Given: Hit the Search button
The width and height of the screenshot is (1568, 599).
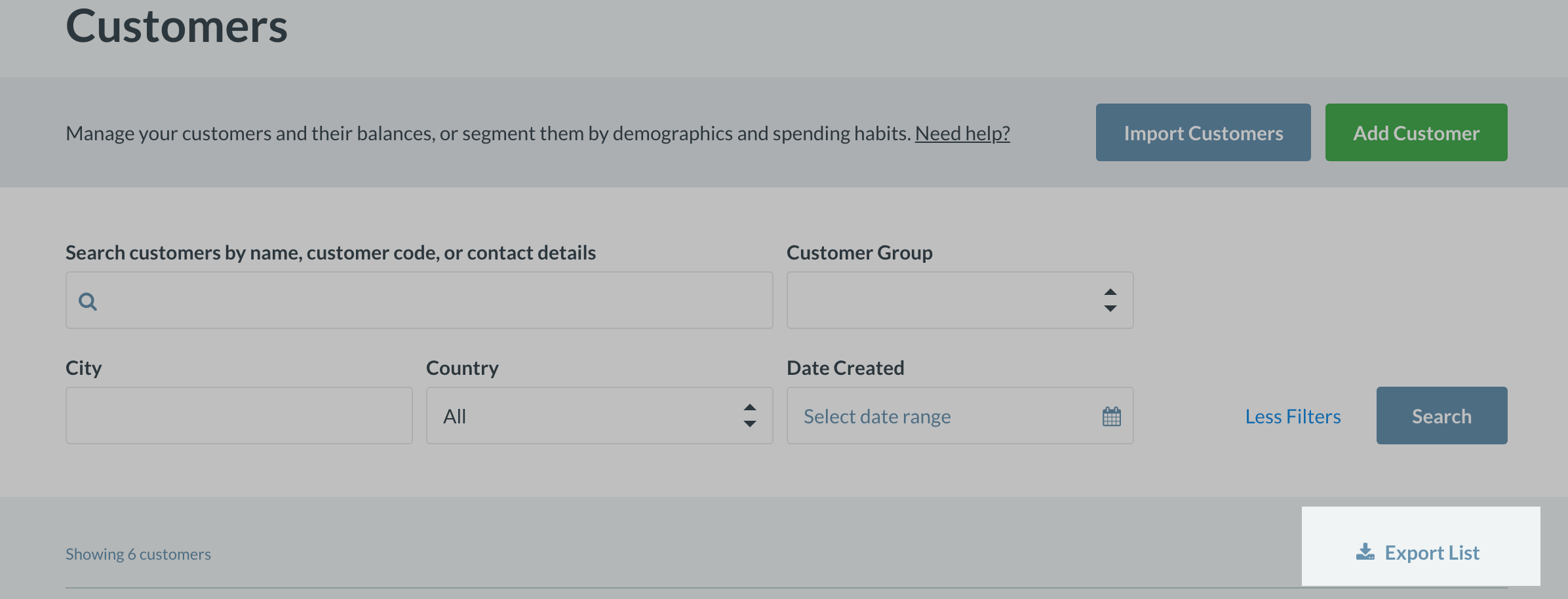Looking at the screenshot, I should (1441, 415).
